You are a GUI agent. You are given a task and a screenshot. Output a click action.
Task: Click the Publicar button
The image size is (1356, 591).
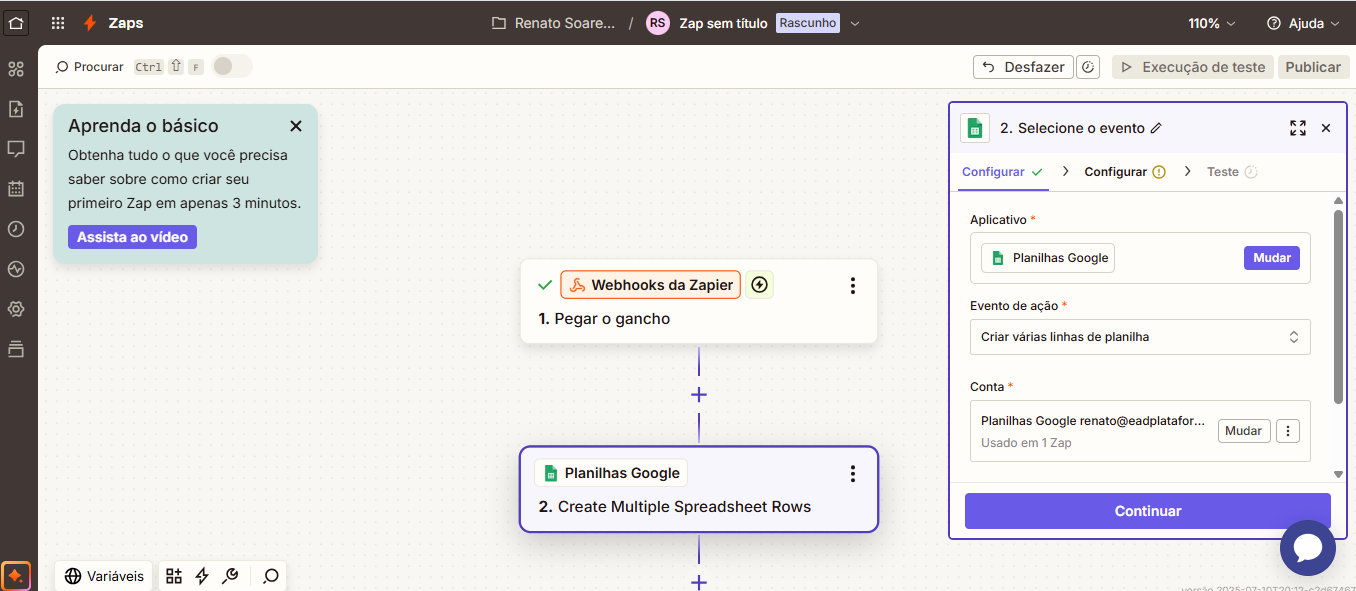click(x=1313, y=67)
